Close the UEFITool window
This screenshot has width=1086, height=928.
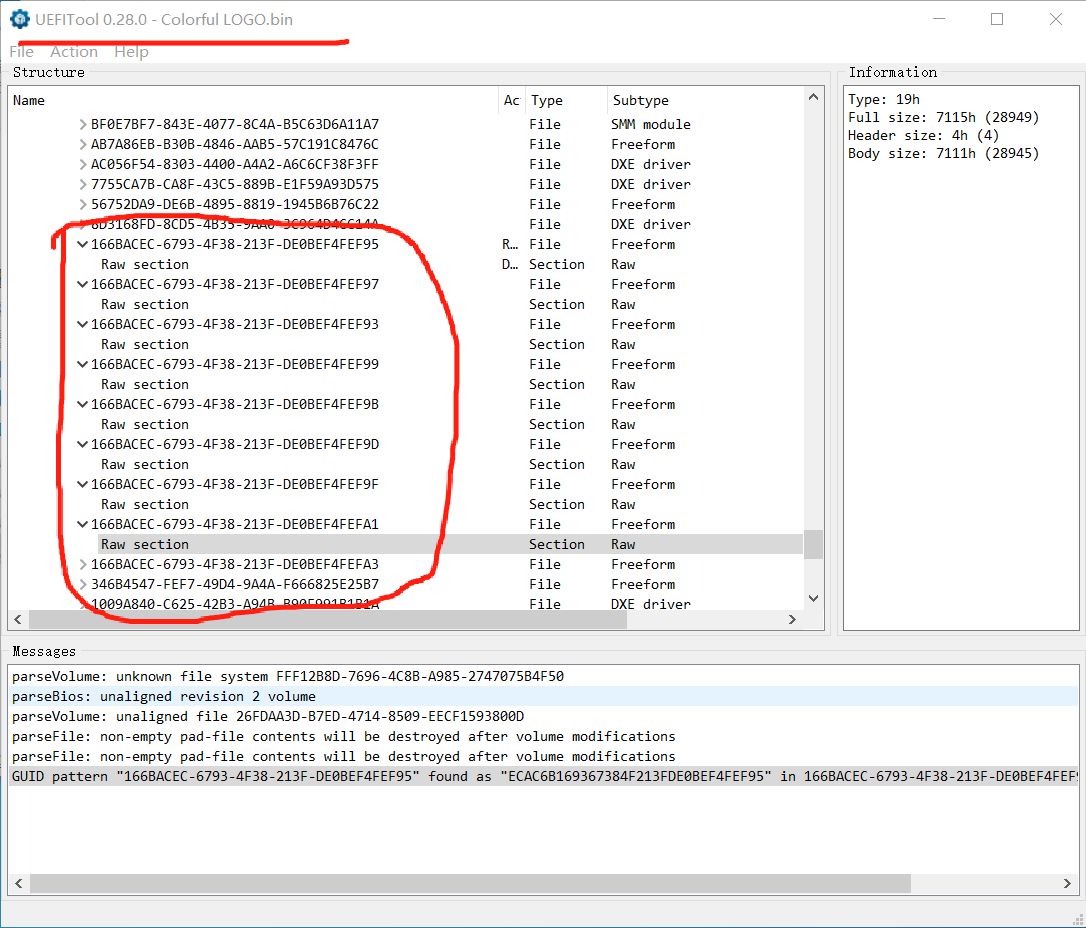pos(1056,19)
